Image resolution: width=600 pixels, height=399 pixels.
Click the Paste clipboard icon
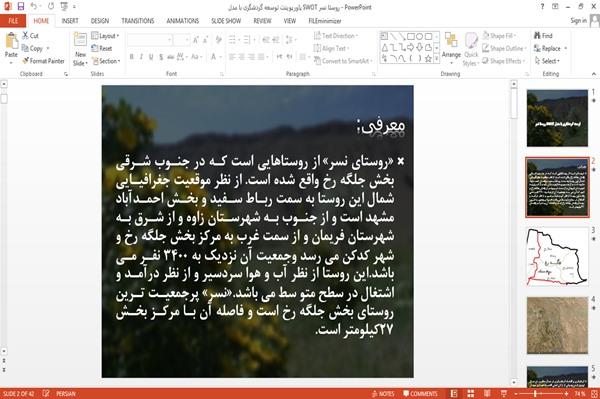(11, 41)
